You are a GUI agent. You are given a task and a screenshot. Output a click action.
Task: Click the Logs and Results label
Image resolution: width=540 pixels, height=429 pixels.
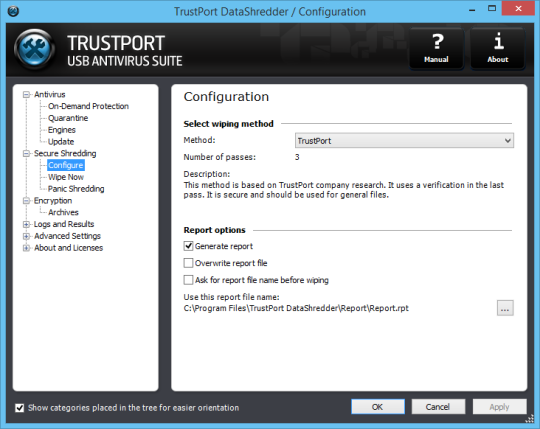(x=64, y=224)
